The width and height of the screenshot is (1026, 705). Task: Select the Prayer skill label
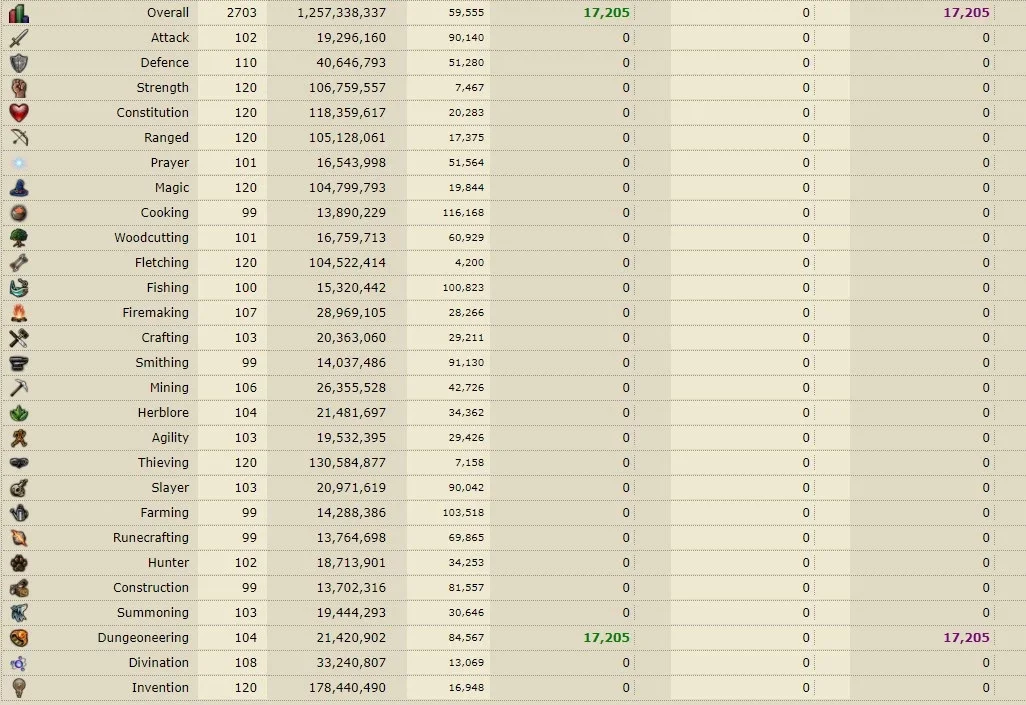pos(169,163)
